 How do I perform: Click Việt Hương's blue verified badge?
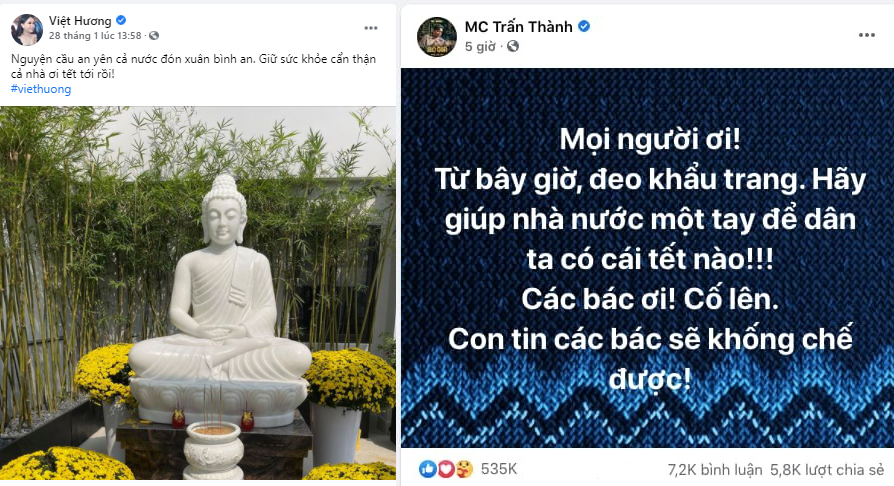(x=121, y=20)
